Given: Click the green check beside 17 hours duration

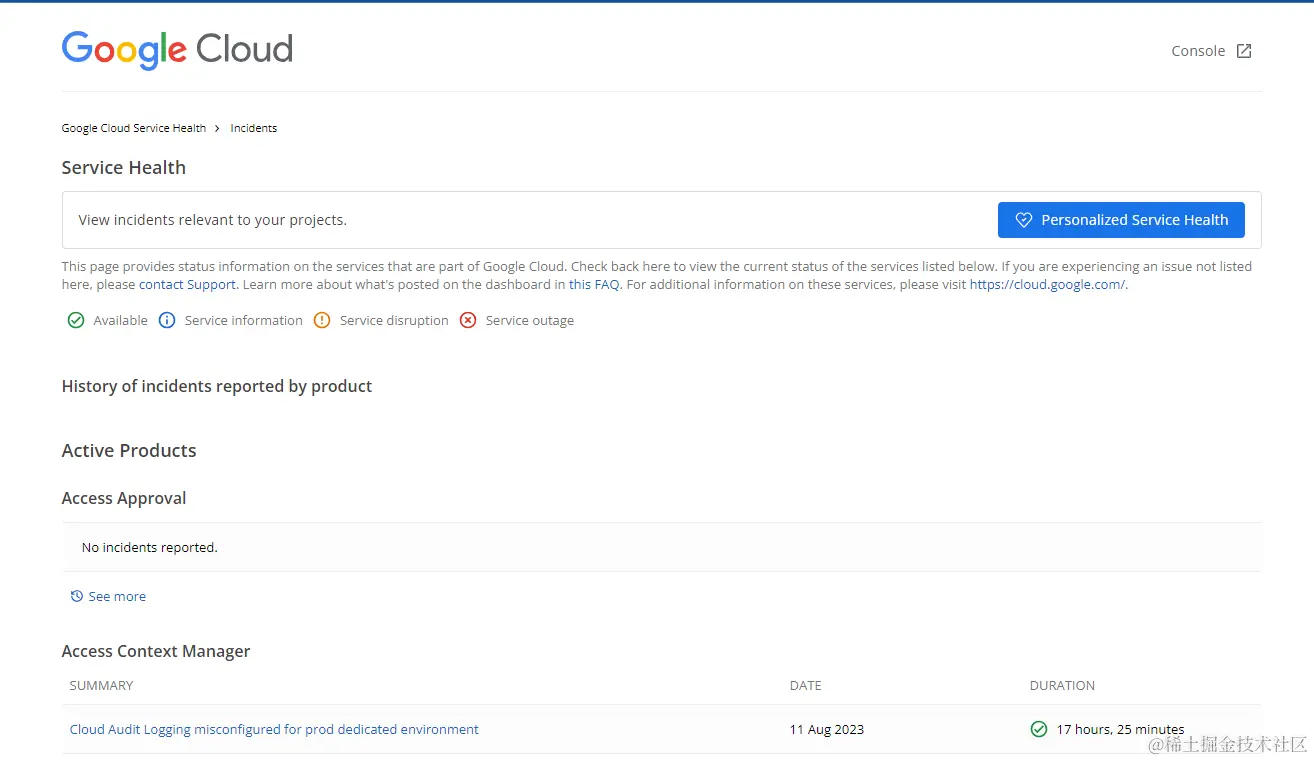Looking at the screenshot, I should coord(1039,729).
